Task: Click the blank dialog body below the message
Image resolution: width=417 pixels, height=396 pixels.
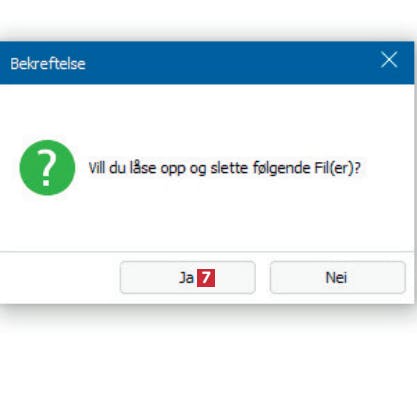Action: click(x=207, y=220)
